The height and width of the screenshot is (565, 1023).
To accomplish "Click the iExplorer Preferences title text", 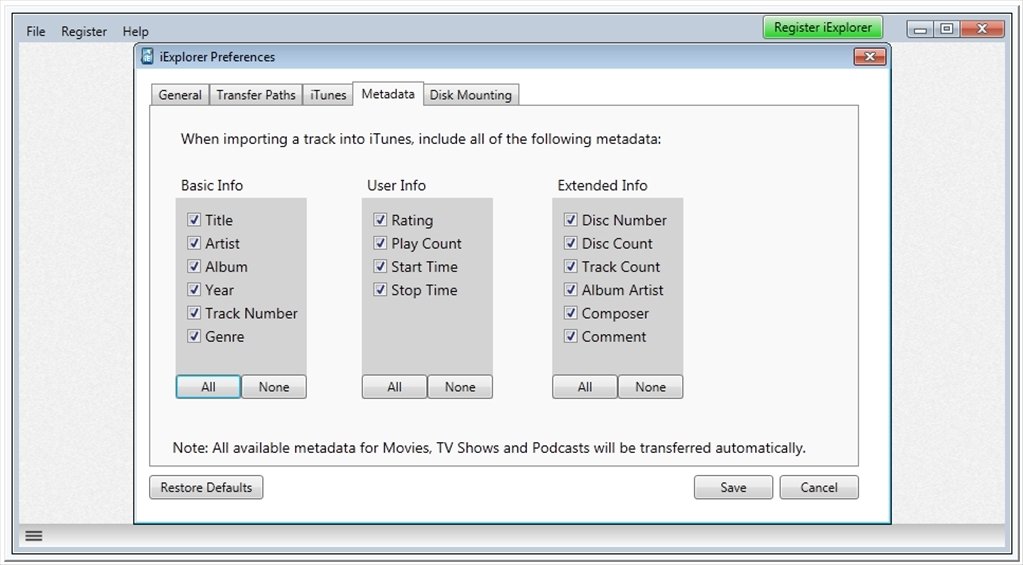I will point(217,57).
